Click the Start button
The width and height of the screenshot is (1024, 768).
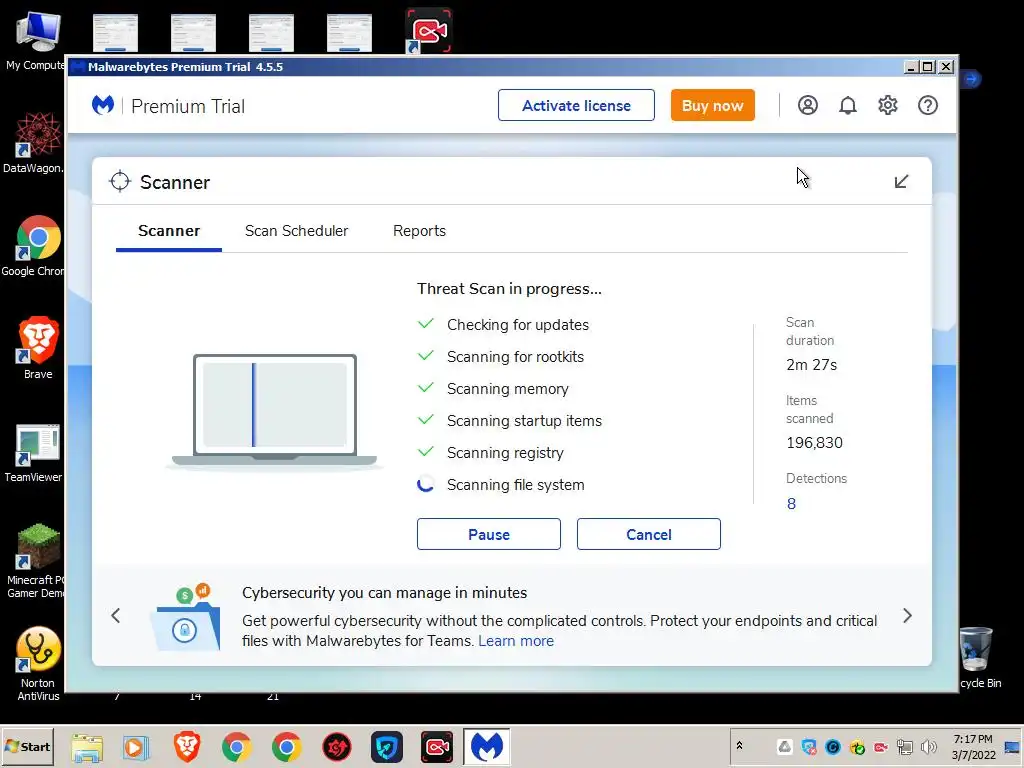tap(27, 746)
